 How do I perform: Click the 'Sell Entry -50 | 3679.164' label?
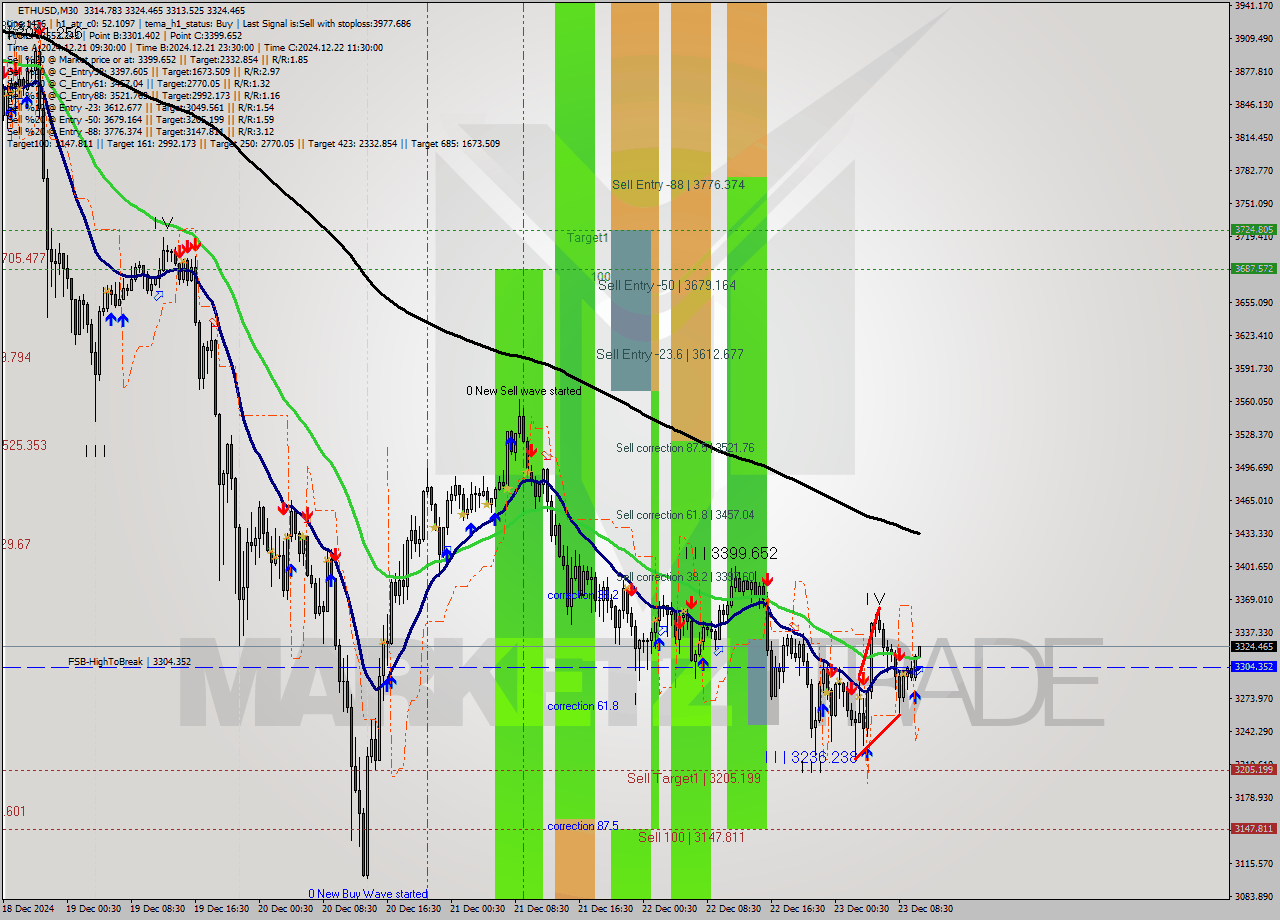tap(667, 285)
